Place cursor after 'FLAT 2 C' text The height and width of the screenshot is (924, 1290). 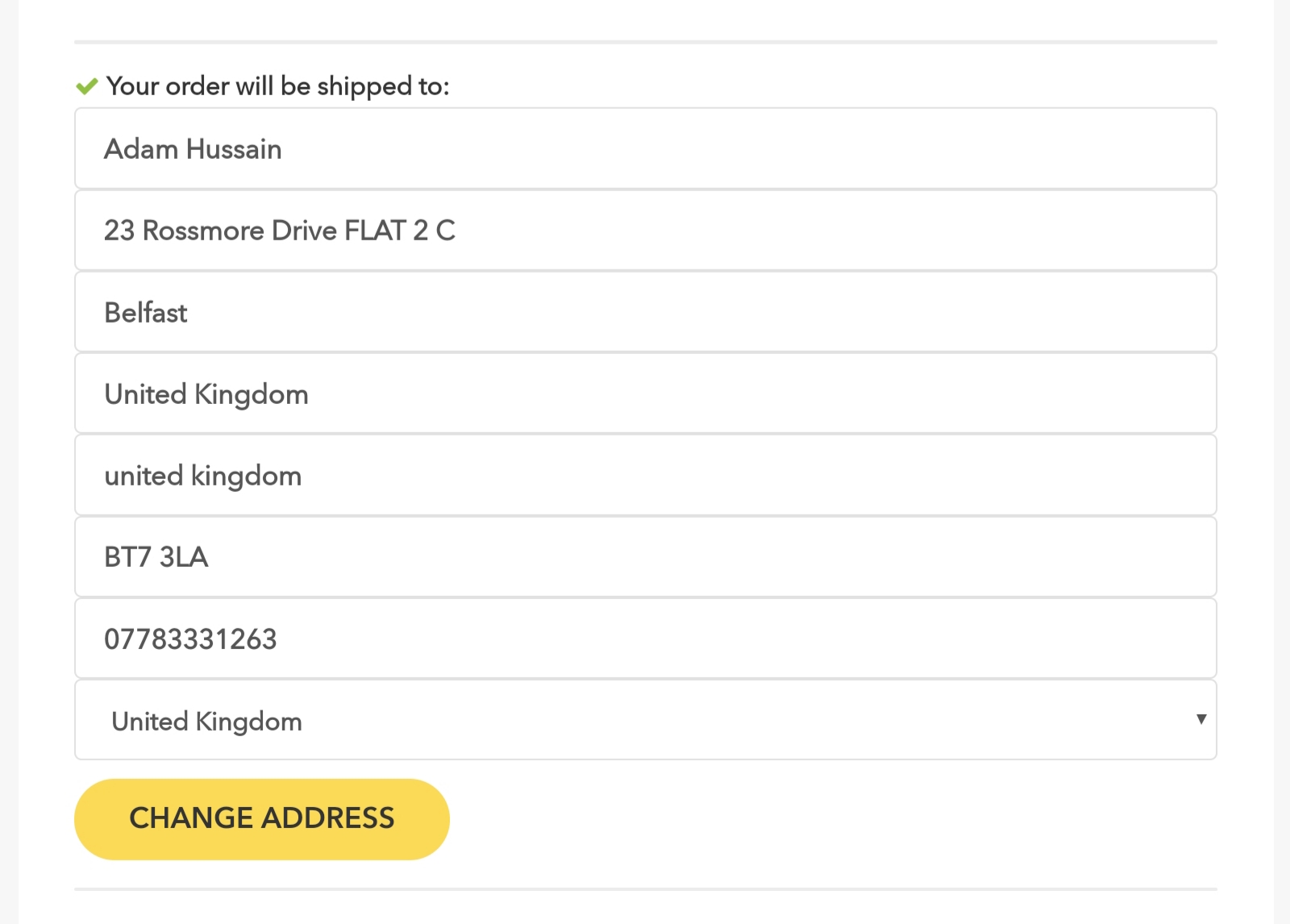[458, 231]
